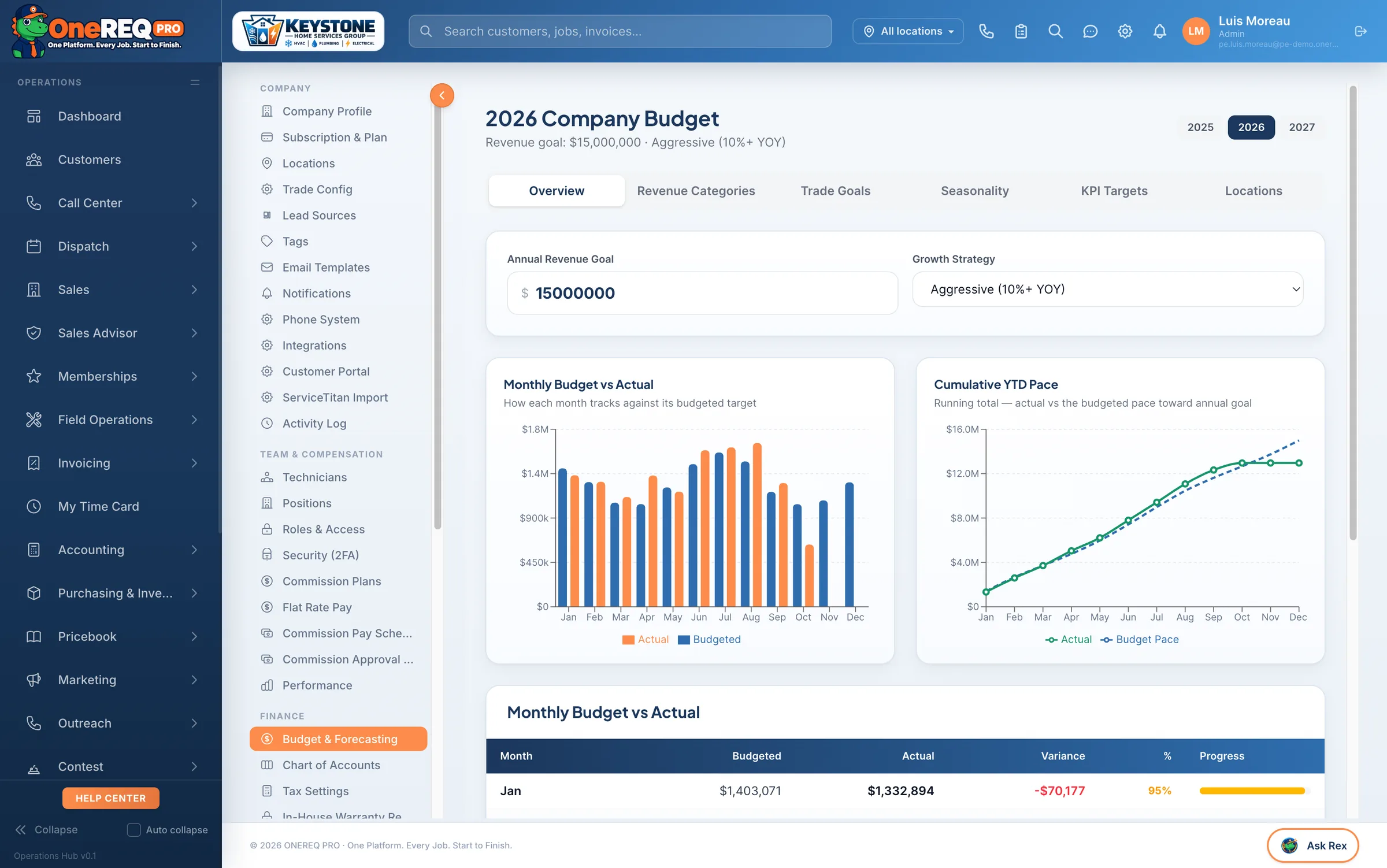Toggle the Auto collapse checkbox

tap(133, 829)
